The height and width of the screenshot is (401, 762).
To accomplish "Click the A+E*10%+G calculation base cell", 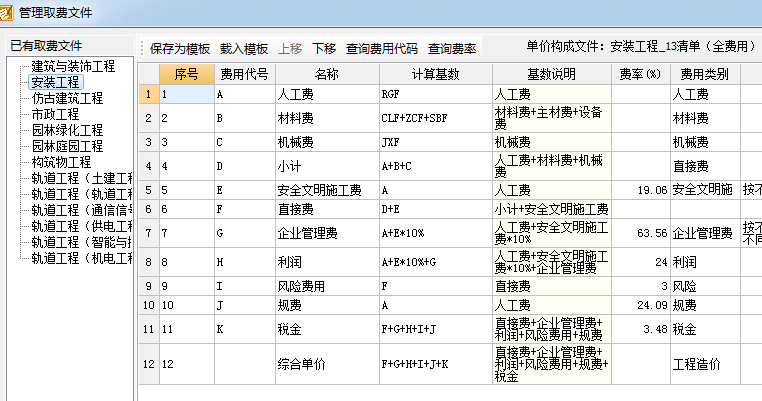I will coord(435,262).
